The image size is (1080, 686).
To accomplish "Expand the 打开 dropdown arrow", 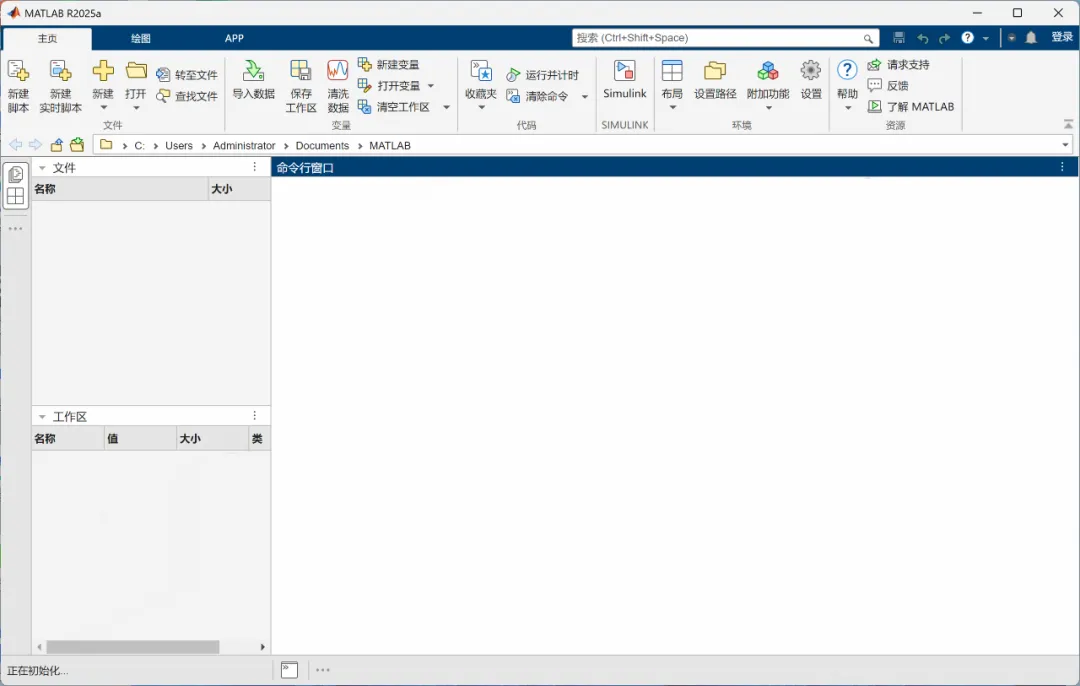I will (x=136, y=108).
